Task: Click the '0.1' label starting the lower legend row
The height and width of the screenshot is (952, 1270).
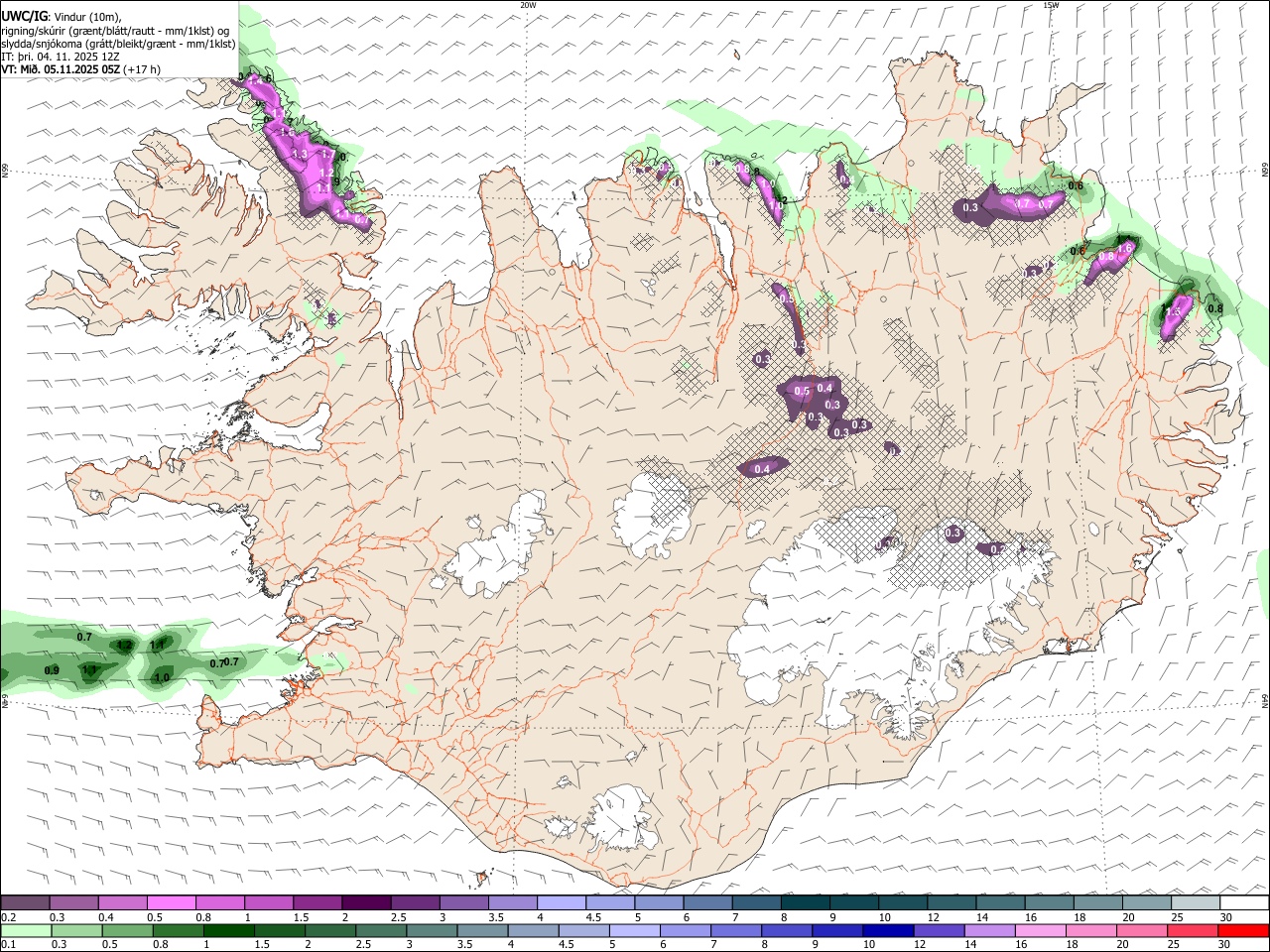Action: tap(9, 945)
